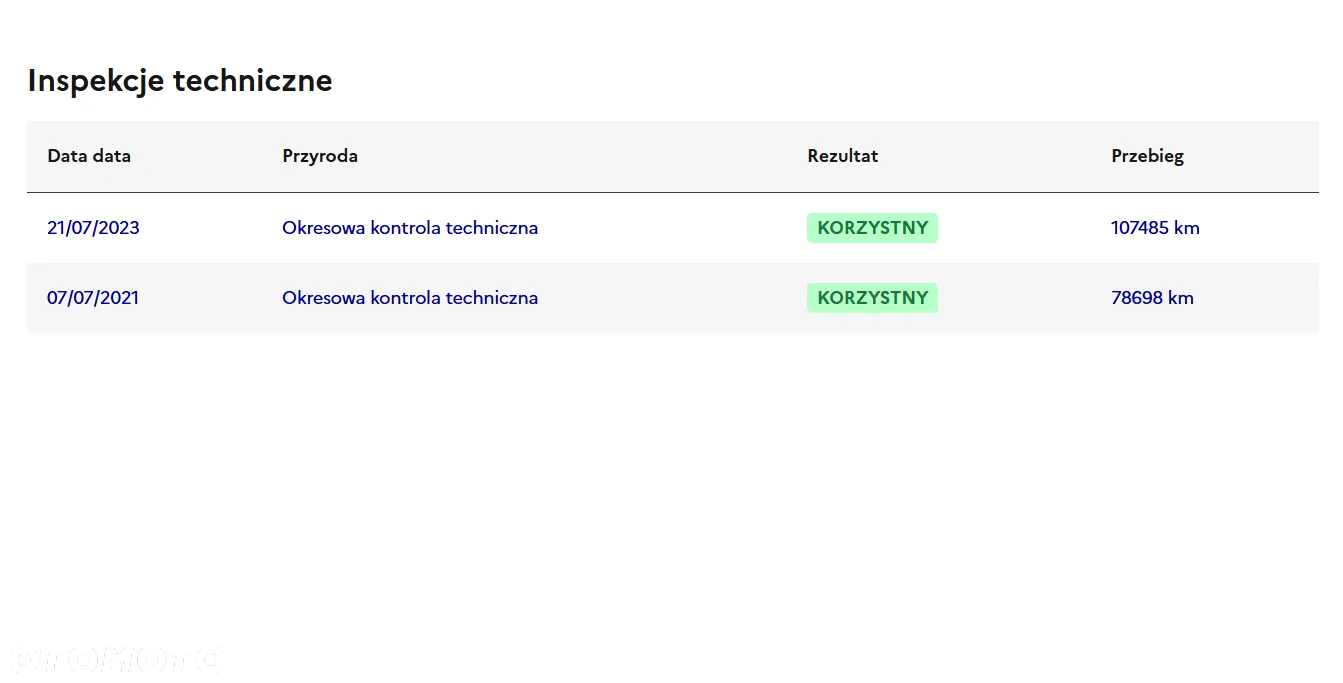
Task: Click the date 21/07/2023
Action: [93, 228]
